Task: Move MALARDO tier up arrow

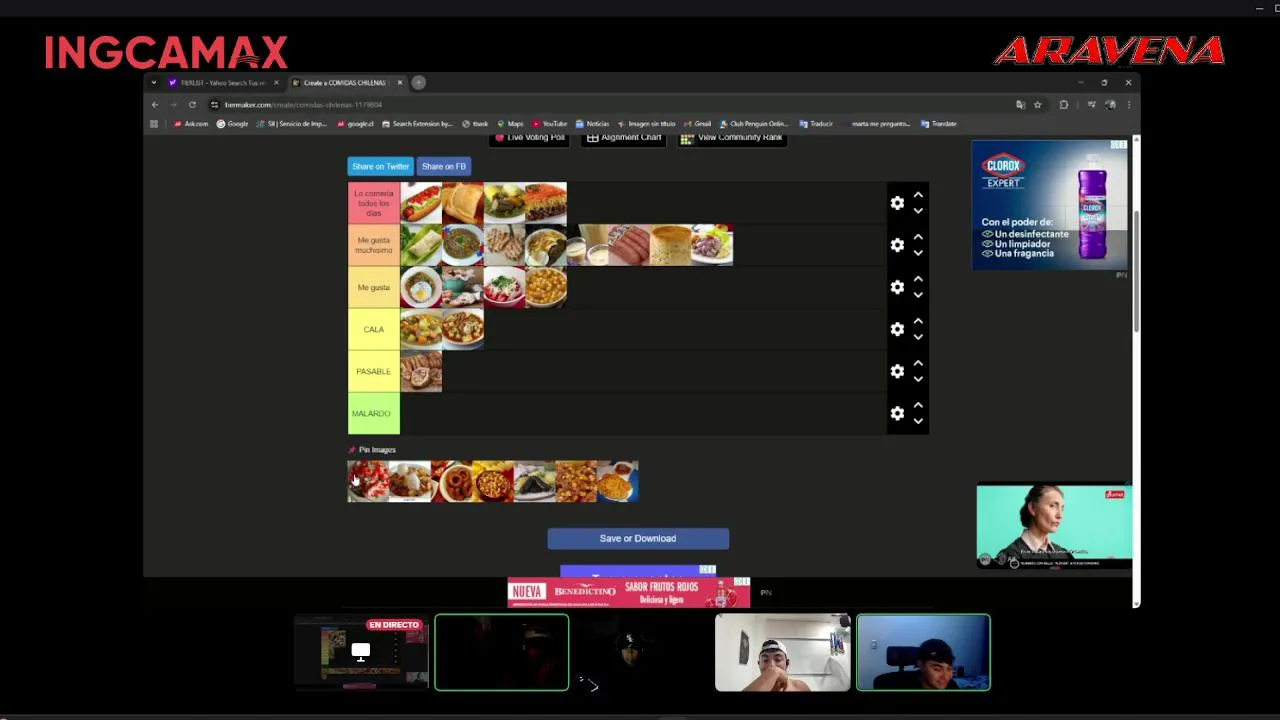Action: (x=918, y=405)
